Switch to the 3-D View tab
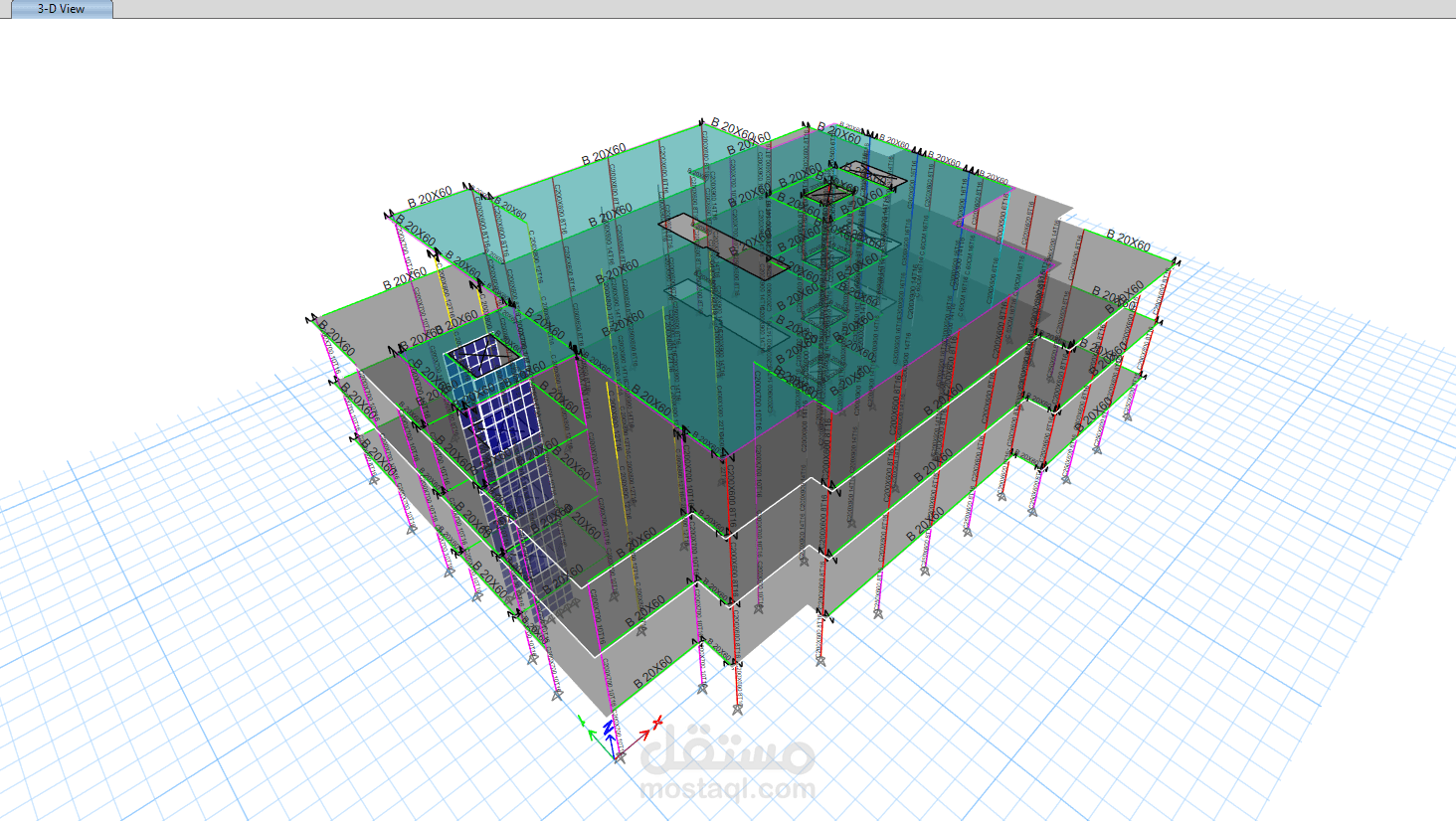The width and height of the screenshot is (1456, 821). [x=61, y=9]
